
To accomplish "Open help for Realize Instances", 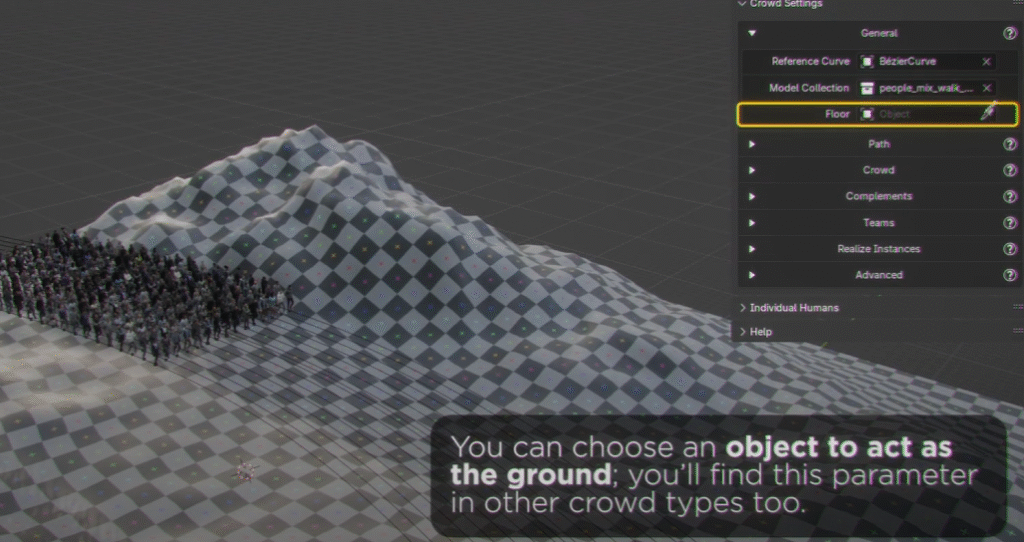I will 1009,249.
